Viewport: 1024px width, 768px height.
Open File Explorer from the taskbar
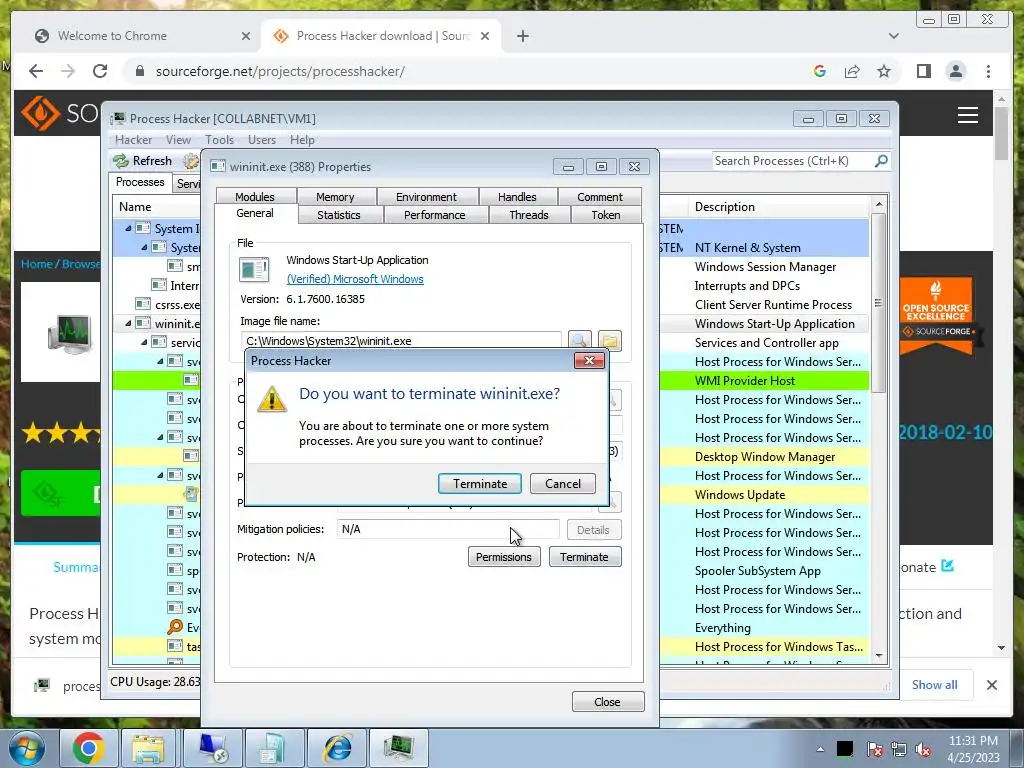148,748
